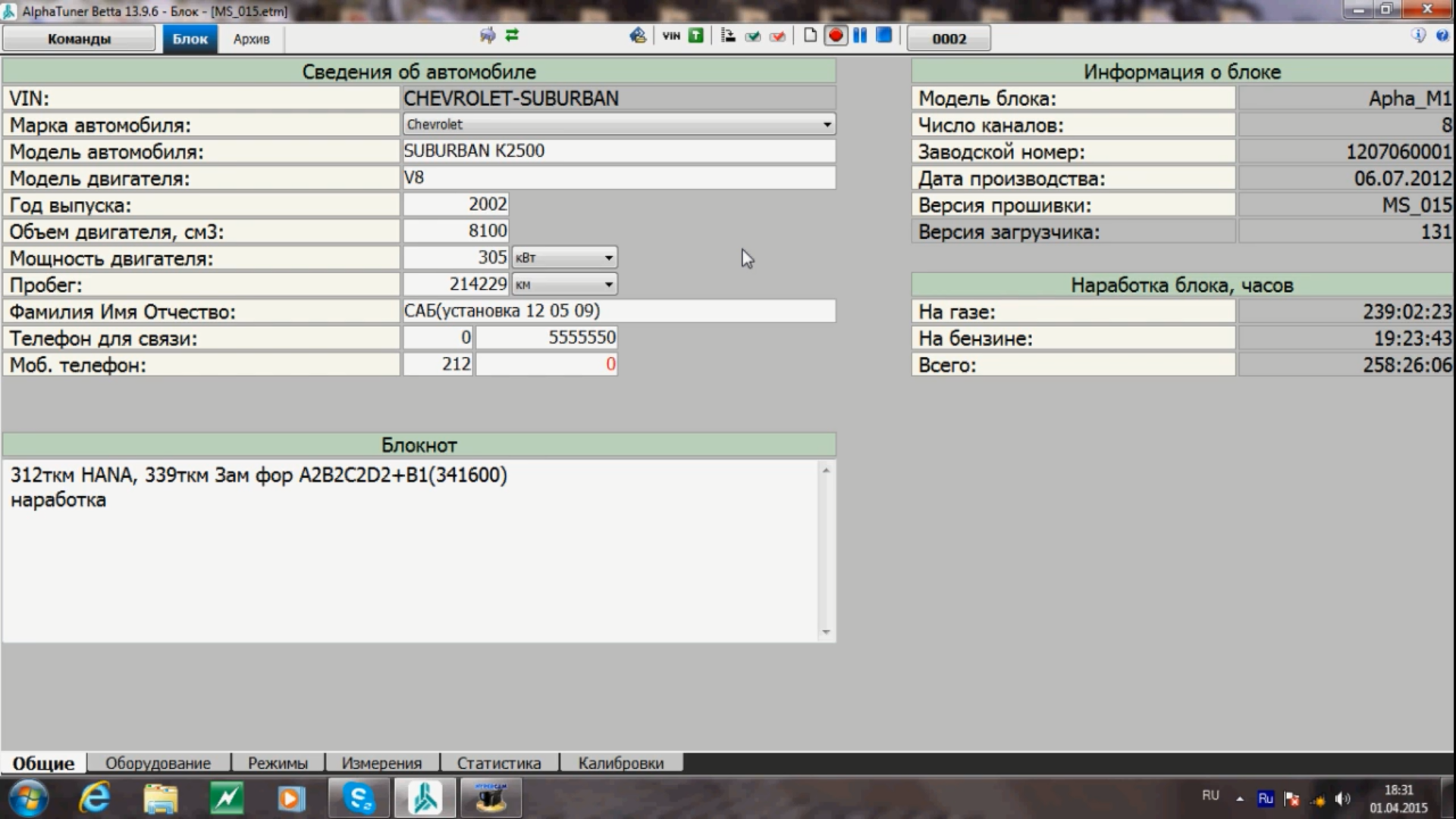Click the engine volume field 8100

(456, 231)
